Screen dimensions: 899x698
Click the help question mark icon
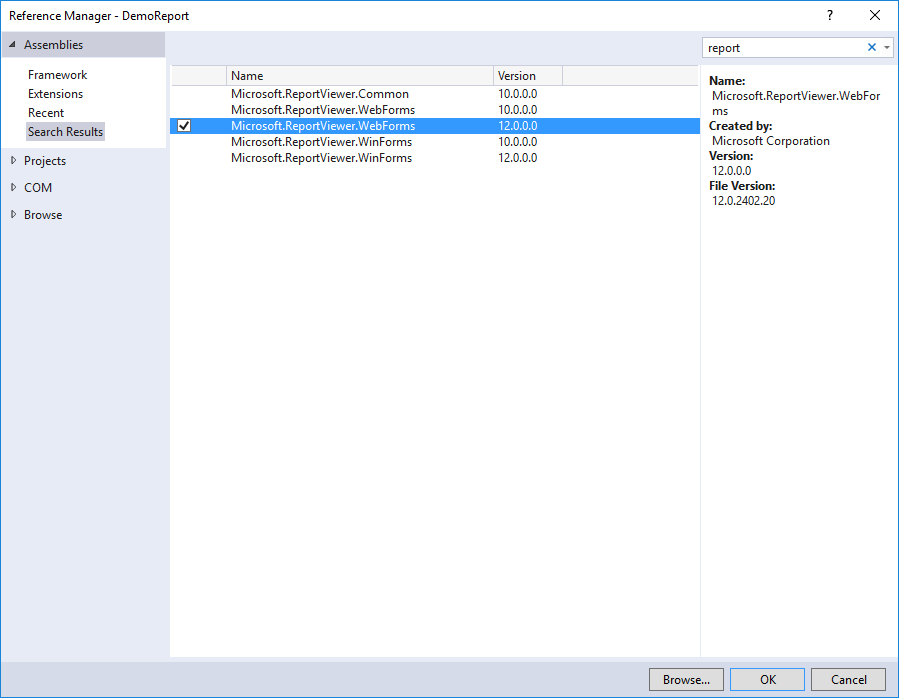829,15
